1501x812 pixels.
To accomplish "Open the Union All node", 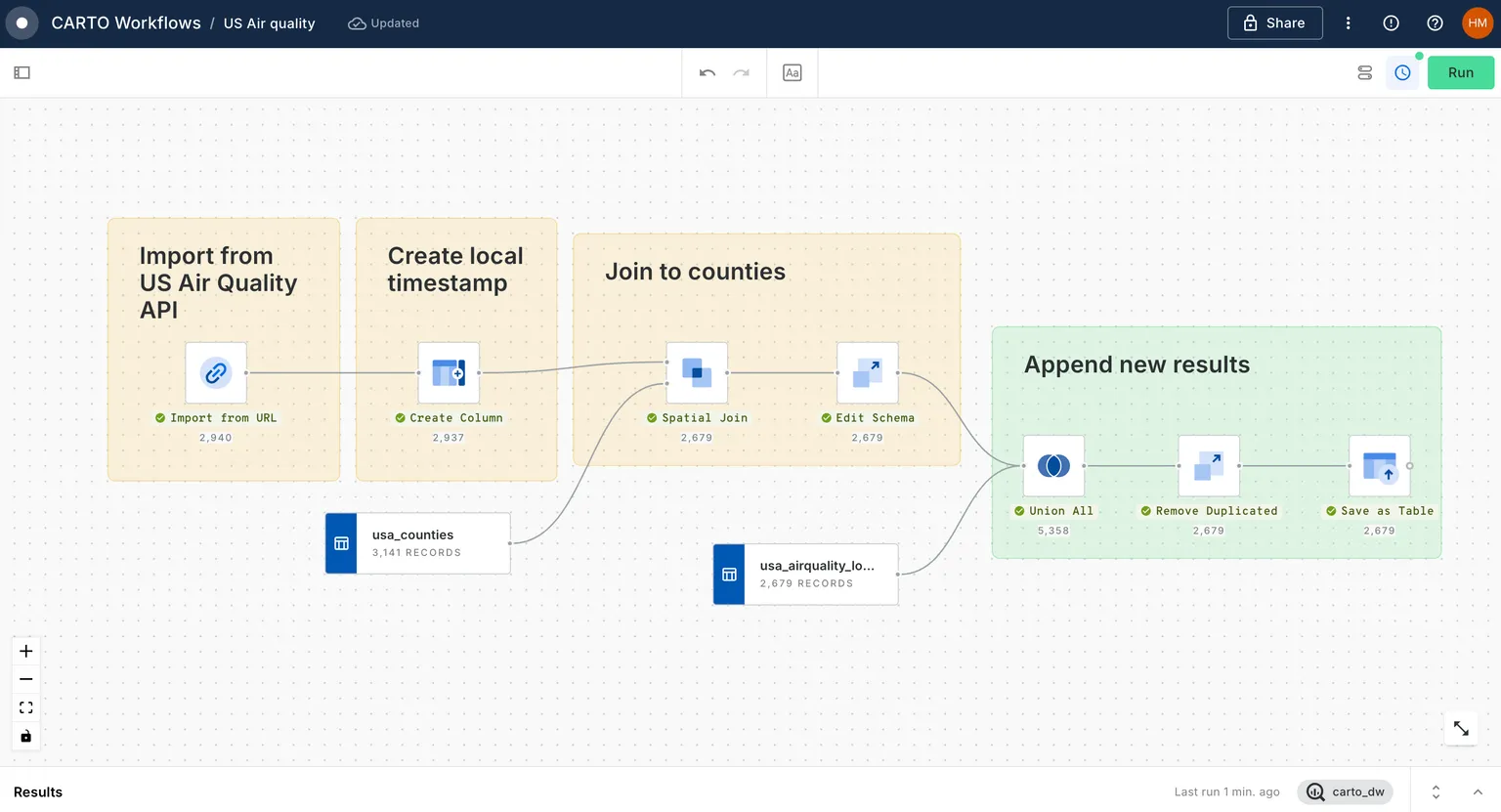I will click(1053, 466).
